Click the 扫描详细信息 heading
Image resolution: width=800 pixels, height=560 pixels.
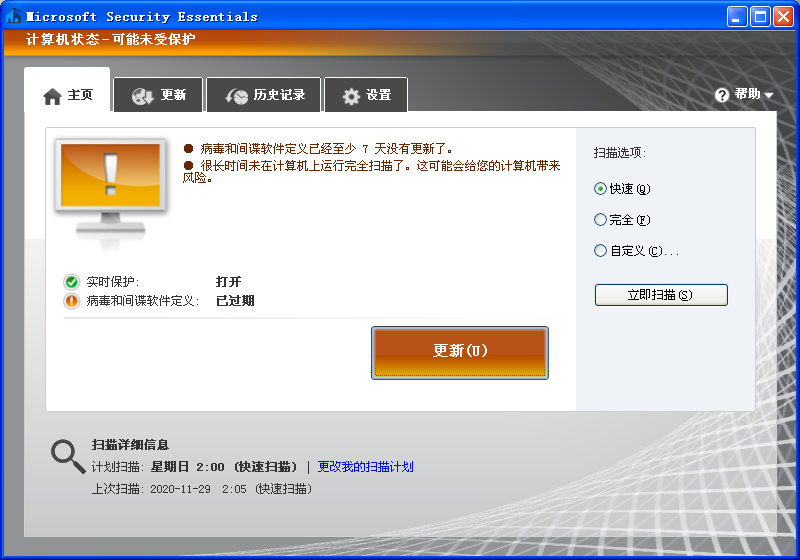pos(130,445)
